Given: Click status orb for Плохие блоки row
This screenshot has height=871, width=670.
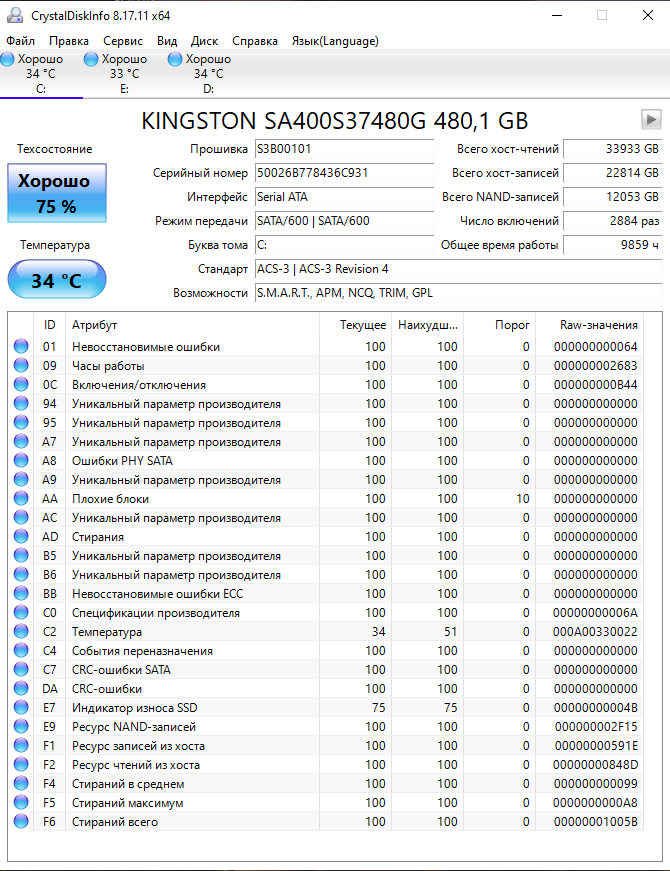Looking at the screenshot, I should point(21,499).
